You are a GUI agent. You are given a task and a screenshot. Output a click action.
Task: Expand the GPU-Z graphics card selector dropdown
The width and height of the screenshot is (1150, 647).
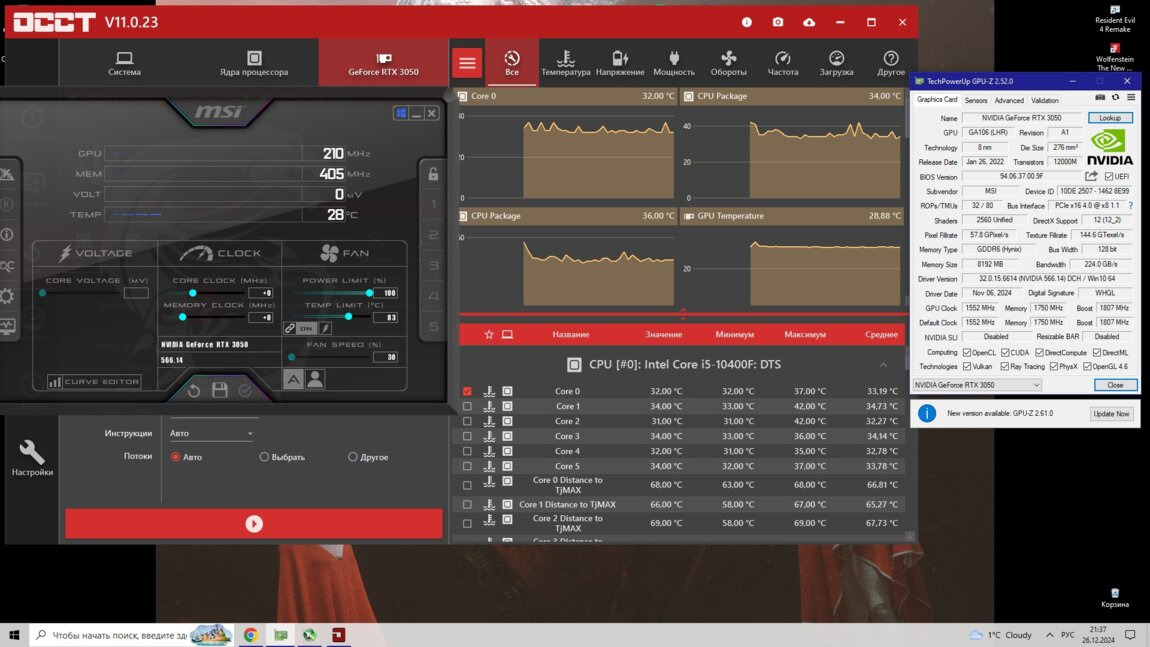point(977,385)
